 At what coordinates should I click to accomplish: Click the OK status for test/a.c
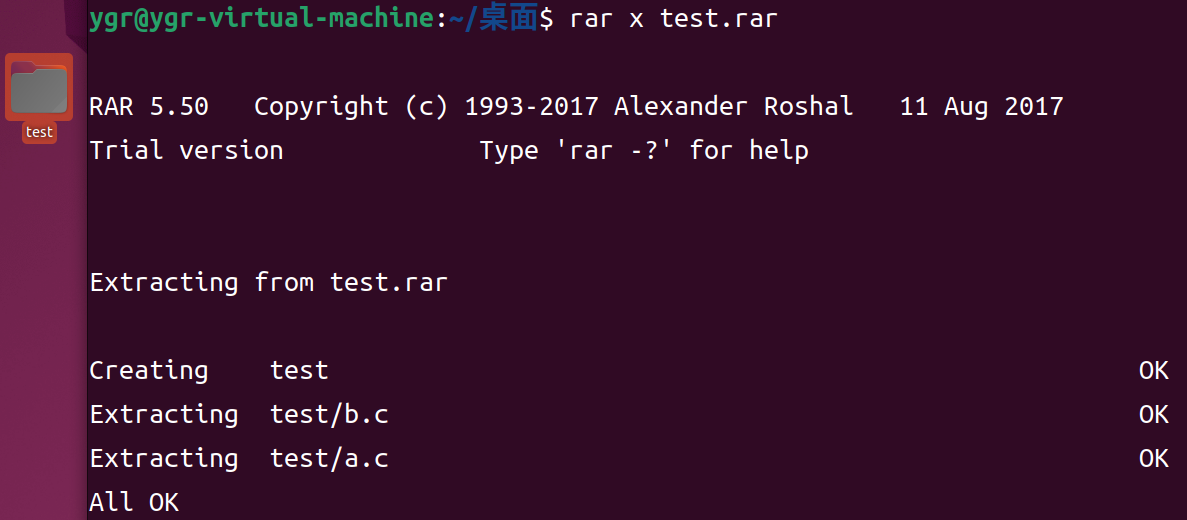(1154, 458)
